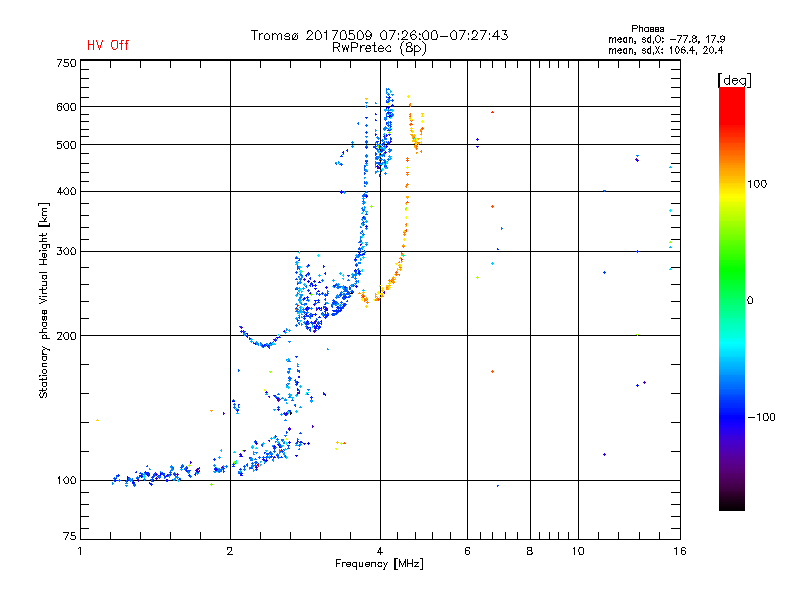Click the title 'Tromsø 20170509 07:26:00-07:27:43'
This screenshot has width=800, height=600.
tap(379, 35)
